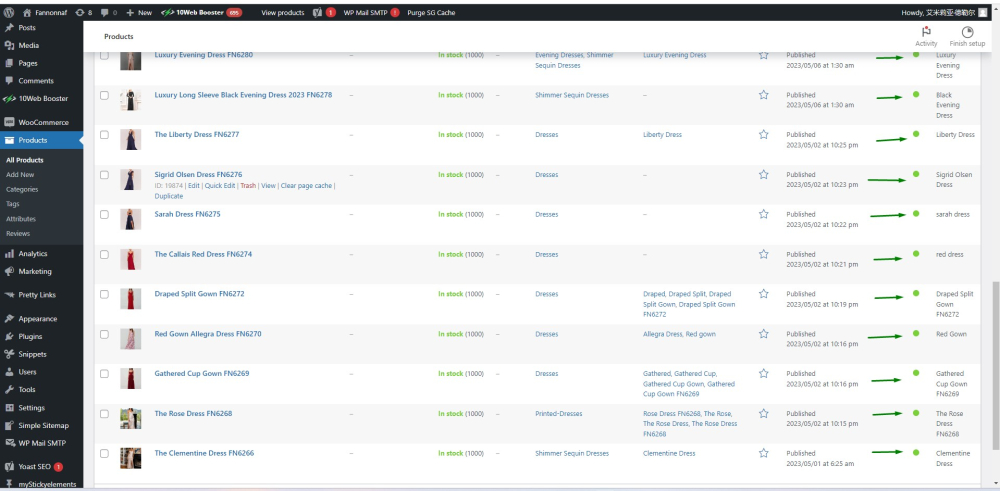
Task: Open the Finish setup progress icon
Action: point(967,32)
